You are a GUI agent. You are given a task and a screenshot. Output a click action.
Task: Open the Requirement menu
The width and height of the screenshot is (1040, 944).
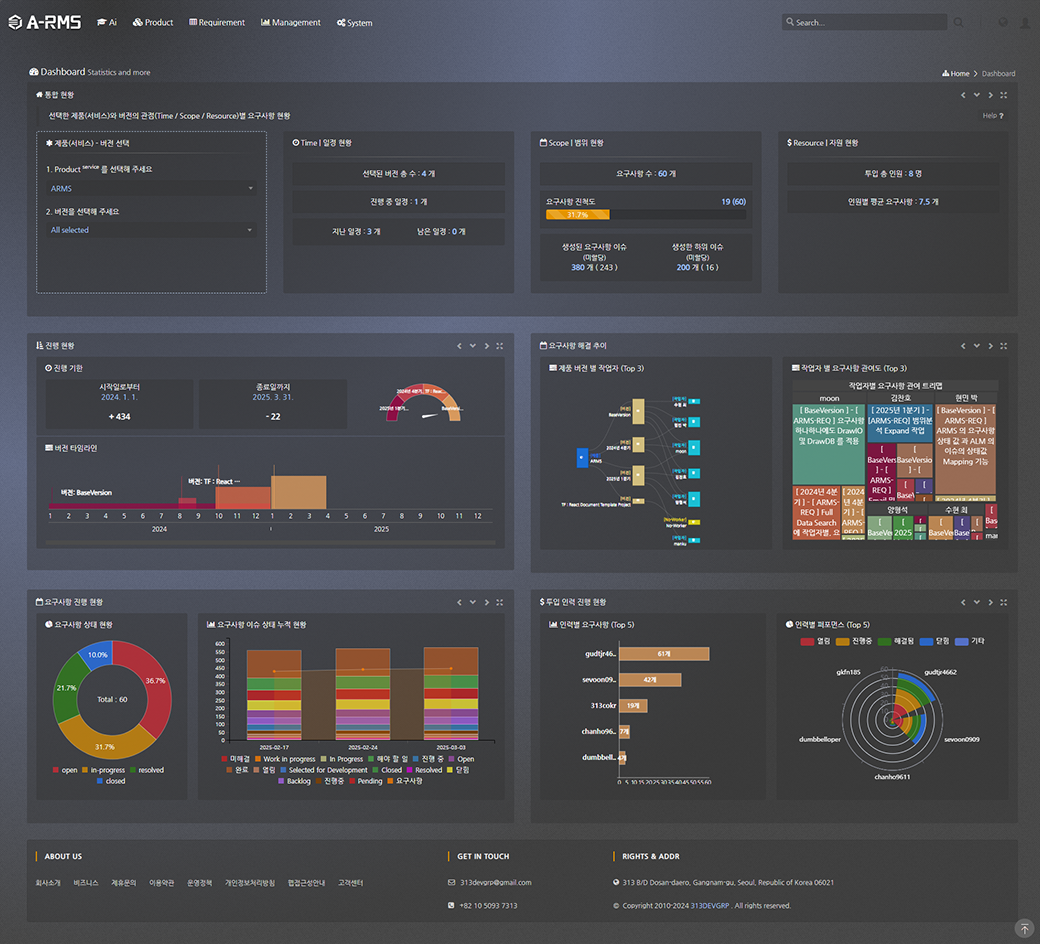click(x=217, y=22)
